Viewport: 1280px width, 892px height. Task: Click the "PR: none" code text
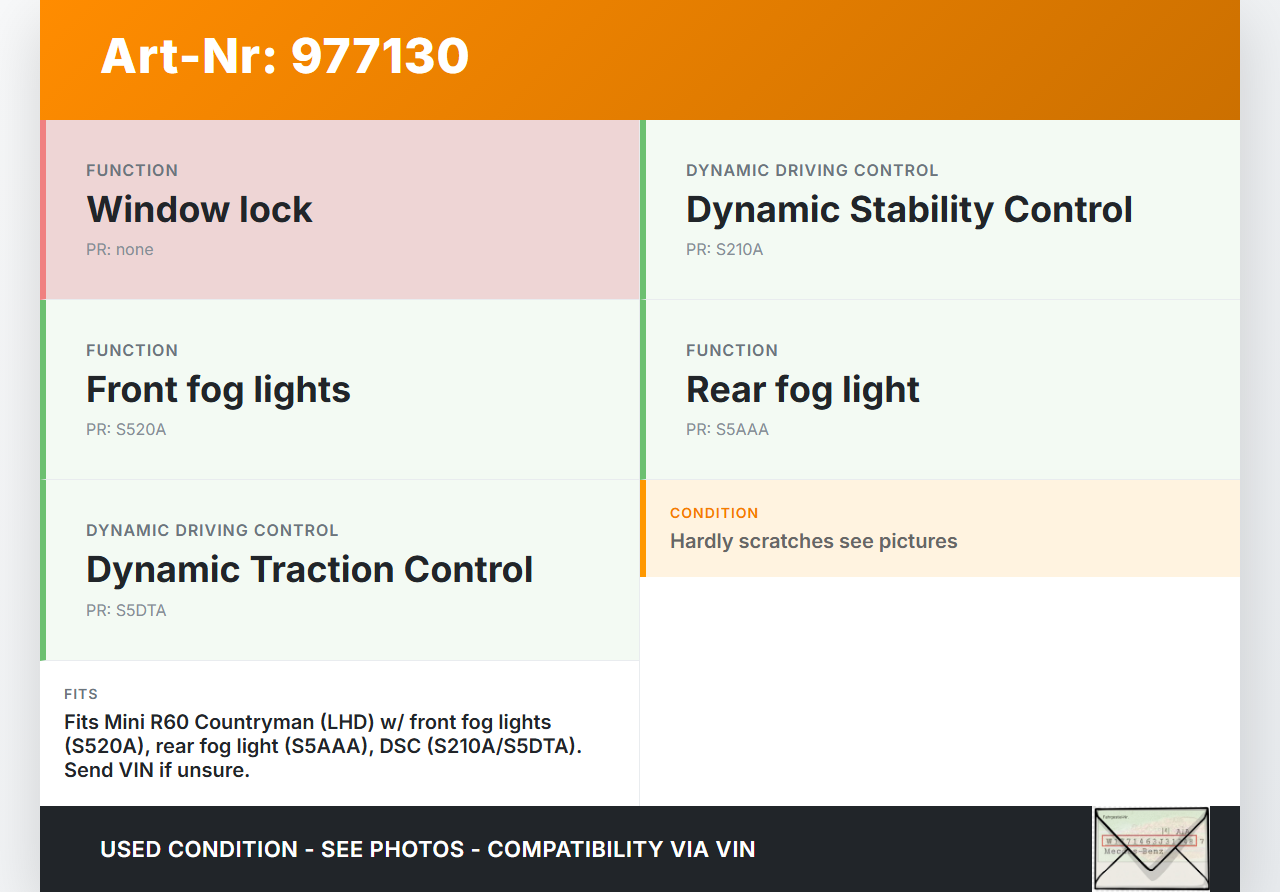coord(120,250)
